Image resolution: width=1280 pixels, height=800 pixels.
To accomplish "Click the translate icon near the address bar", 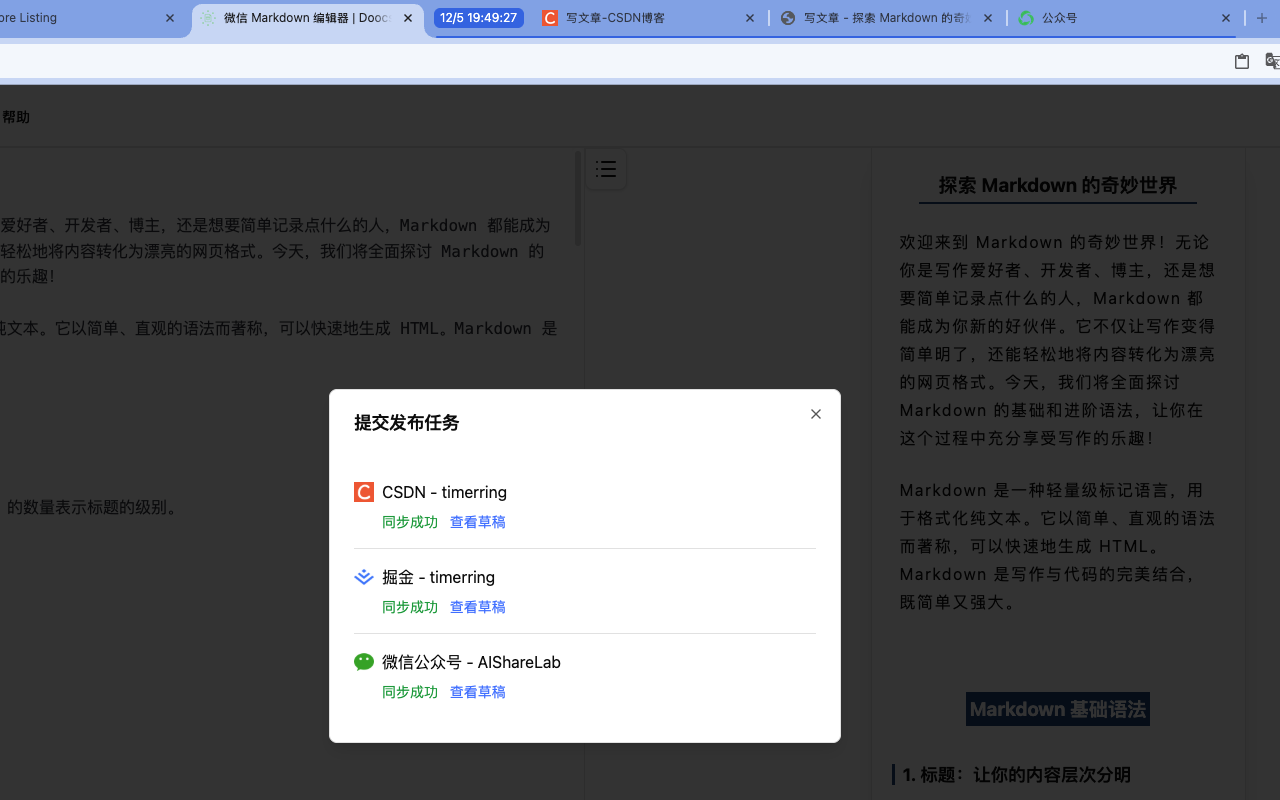I will 1272,61.
